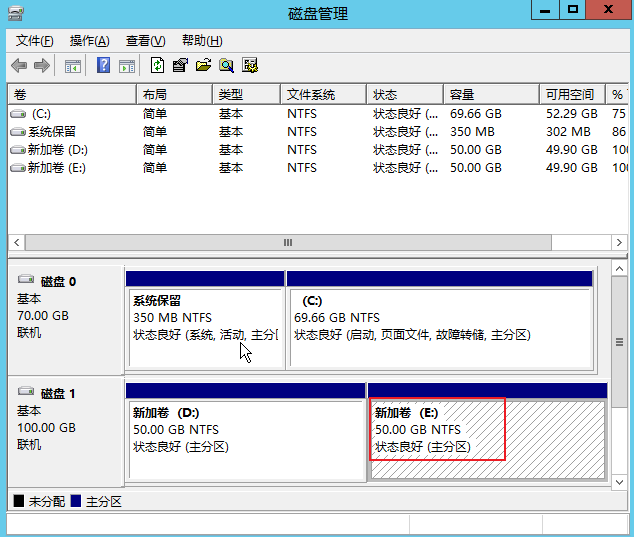
Task: Sort volumes by 文件系统 column header
Action: click(x=310, y=95)
